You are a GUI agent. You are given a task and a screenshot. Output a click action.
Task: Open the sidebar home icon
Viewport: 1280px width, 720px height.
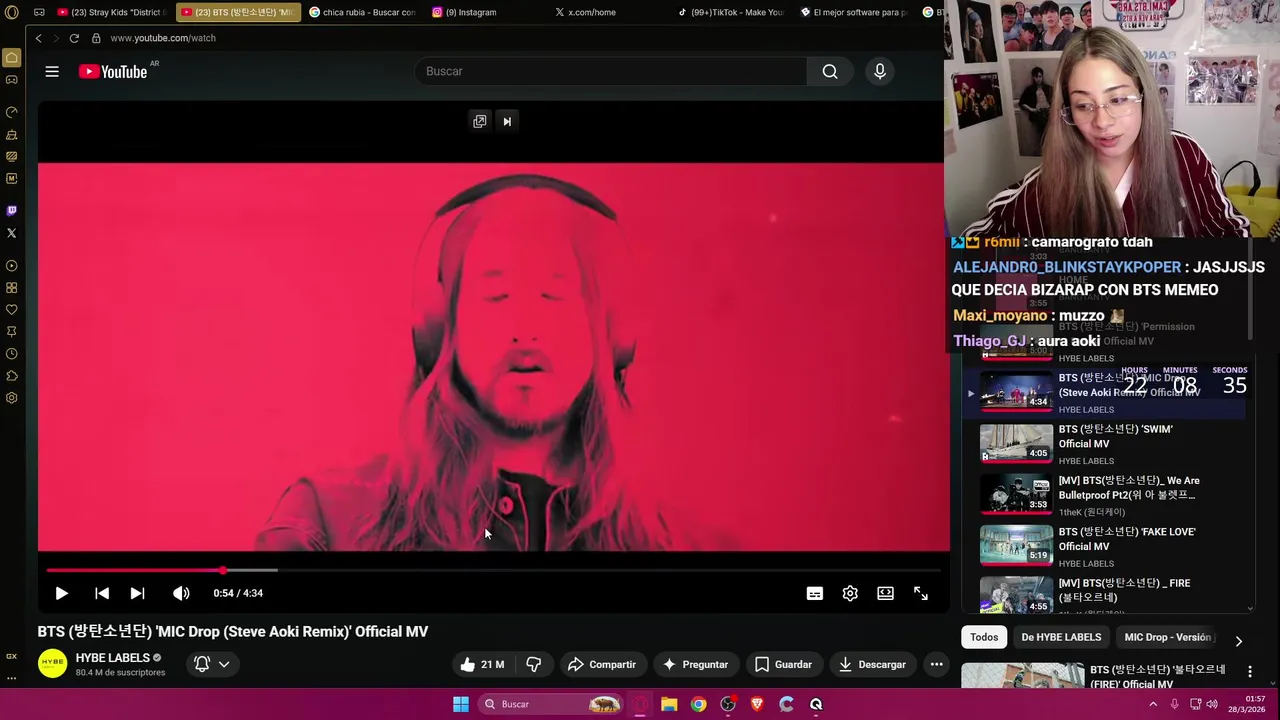click(12, 58)
